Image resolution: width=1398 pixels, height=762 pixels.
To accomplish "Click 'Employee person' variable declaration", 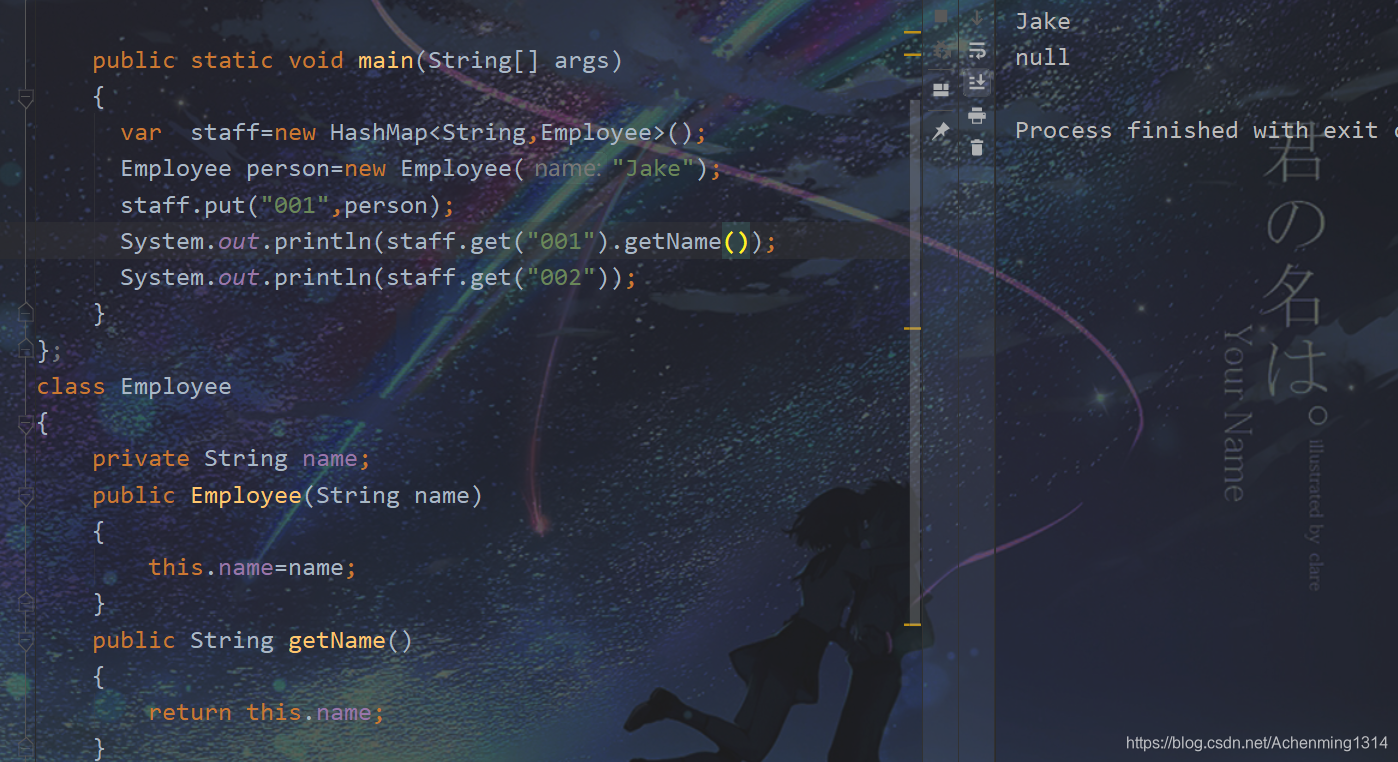I will 225,168.
